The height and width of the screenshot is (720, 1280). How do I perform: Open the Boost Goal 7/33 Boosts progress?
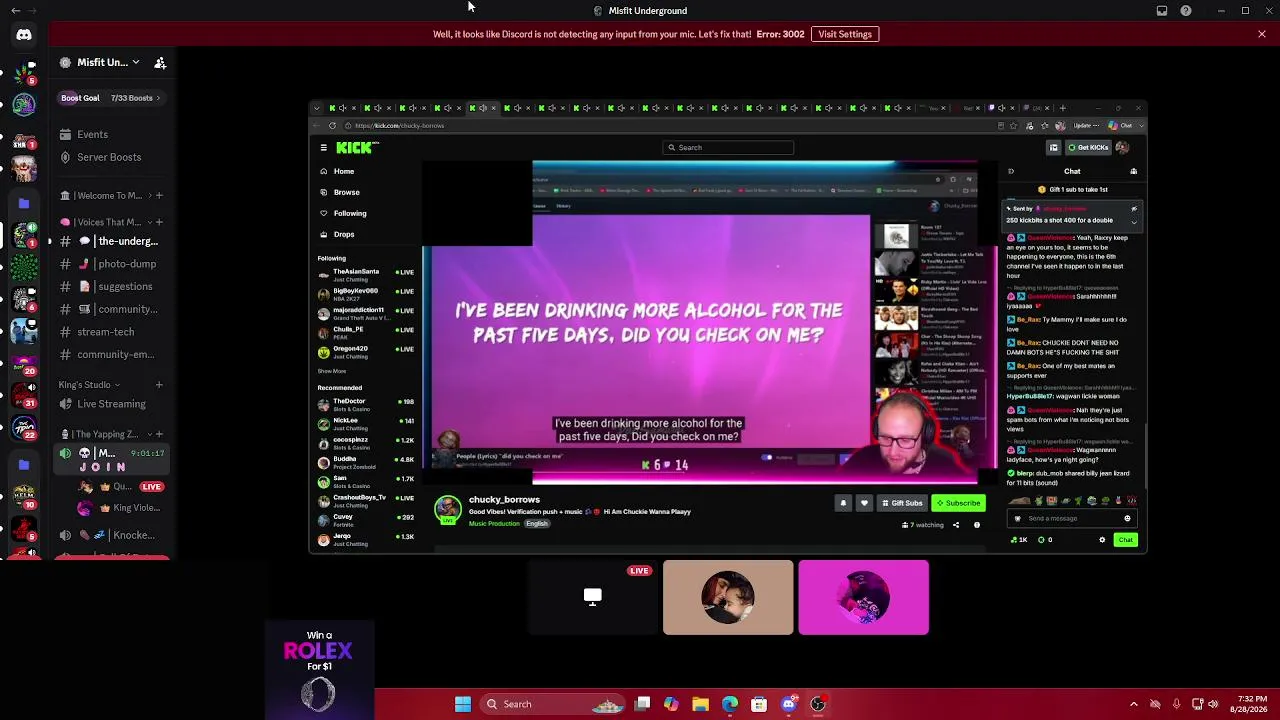coord(111,98)
